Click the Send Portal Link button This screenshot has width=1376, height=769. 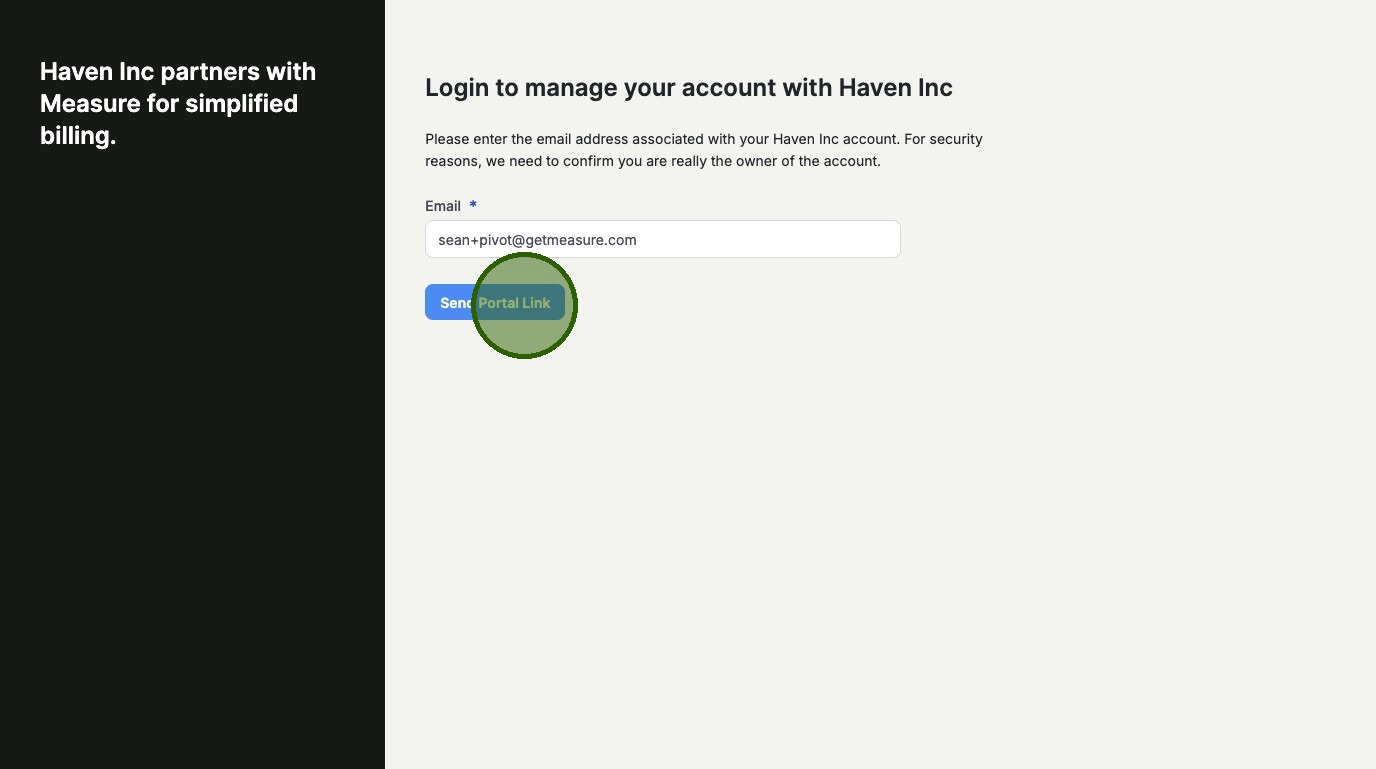(x=495, y=303)
